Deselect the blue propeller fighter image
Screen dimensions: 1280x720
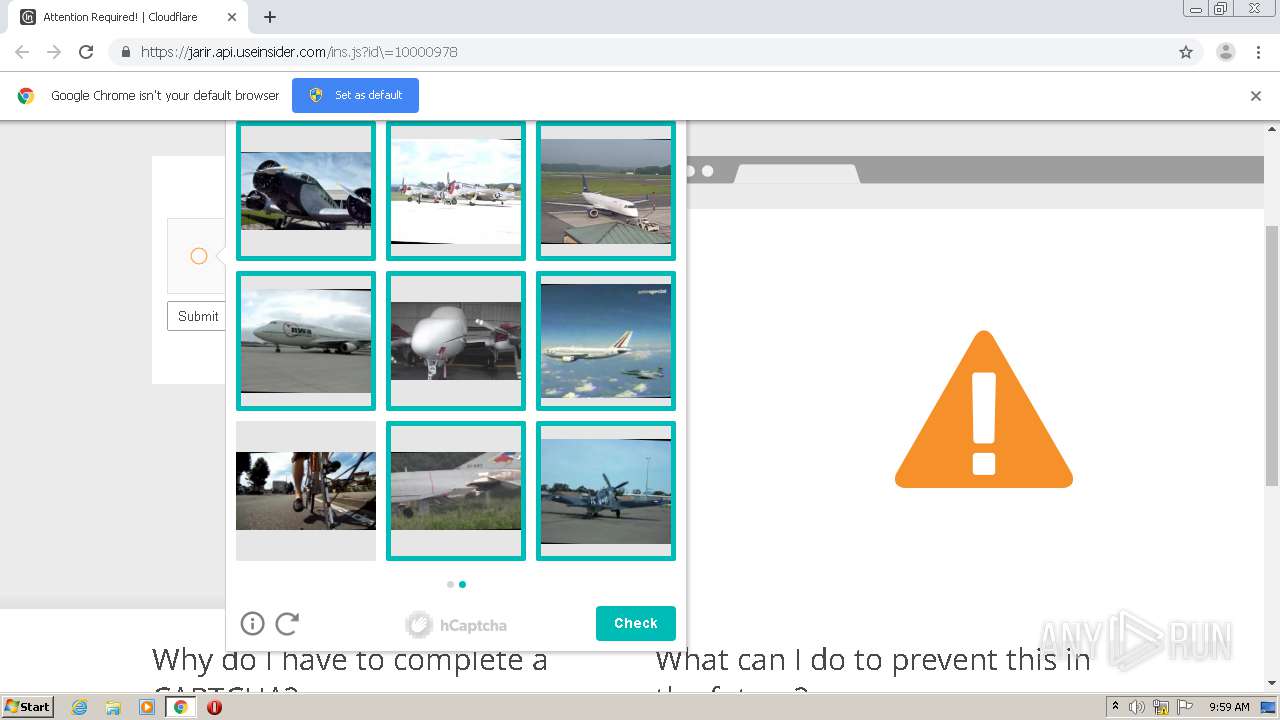click(606, 491)
